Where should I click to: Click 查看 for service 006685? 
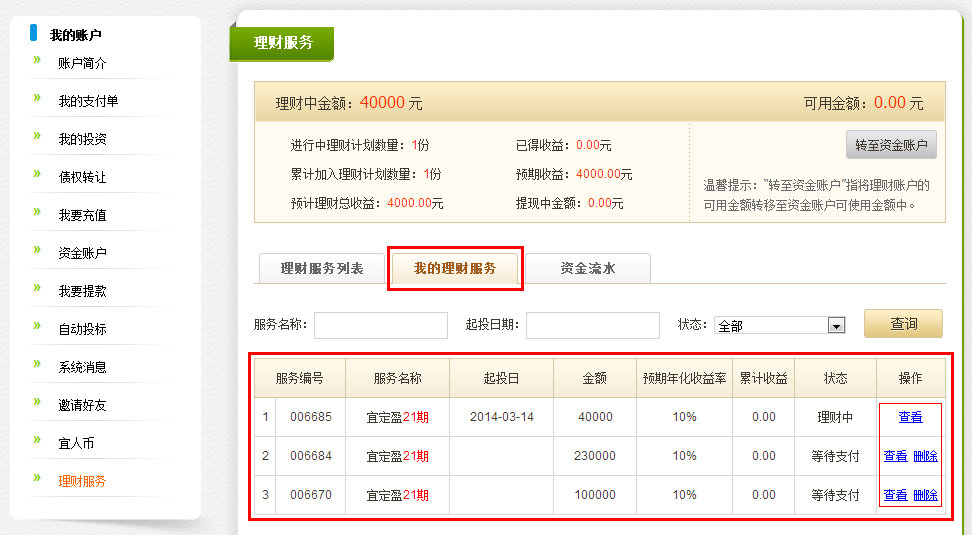click(910, 417)
